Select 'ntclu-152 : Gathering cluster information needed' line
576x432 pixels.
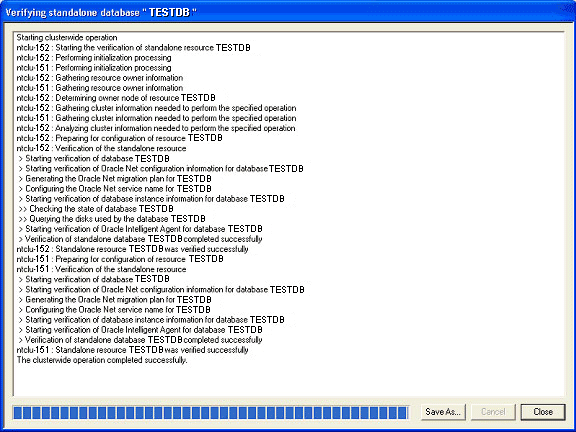click(156, 108)
